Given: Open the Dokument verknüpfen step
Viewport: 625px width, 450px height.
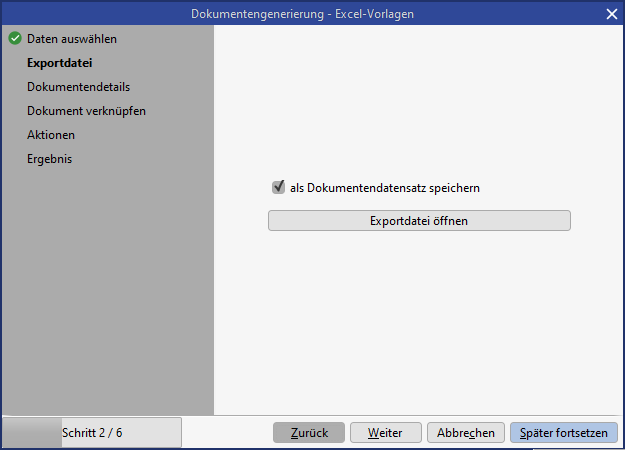Looking at the screenshot, I should click(x=87, y=111).
